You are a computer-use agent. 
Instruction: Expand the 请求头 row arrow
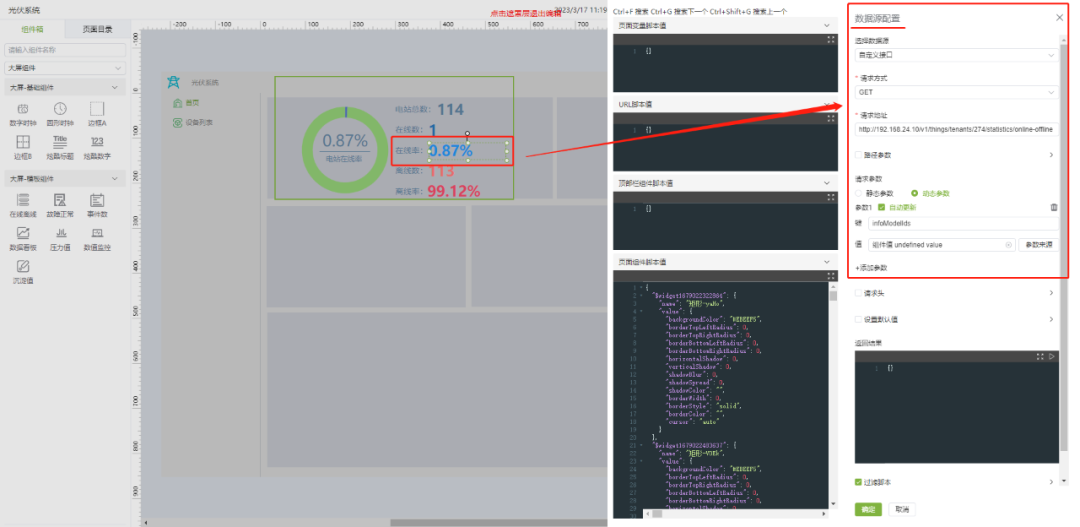(1051, 293)
